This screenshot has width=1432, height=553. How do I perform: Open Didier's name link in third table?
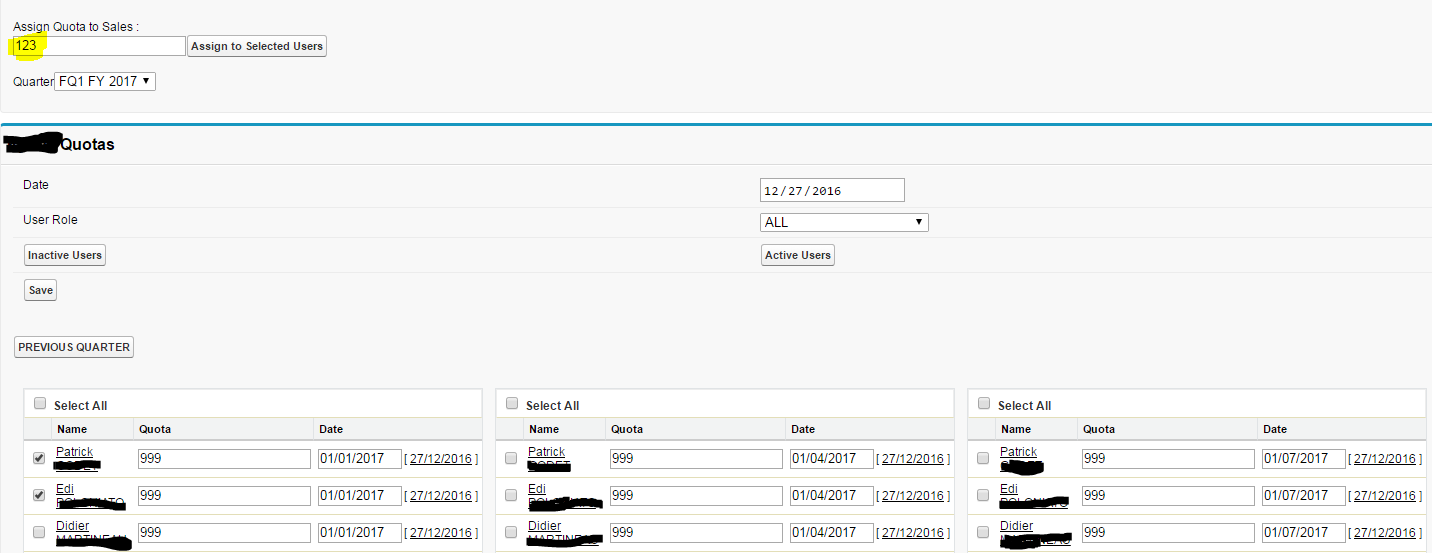[x=1016, y=526]
